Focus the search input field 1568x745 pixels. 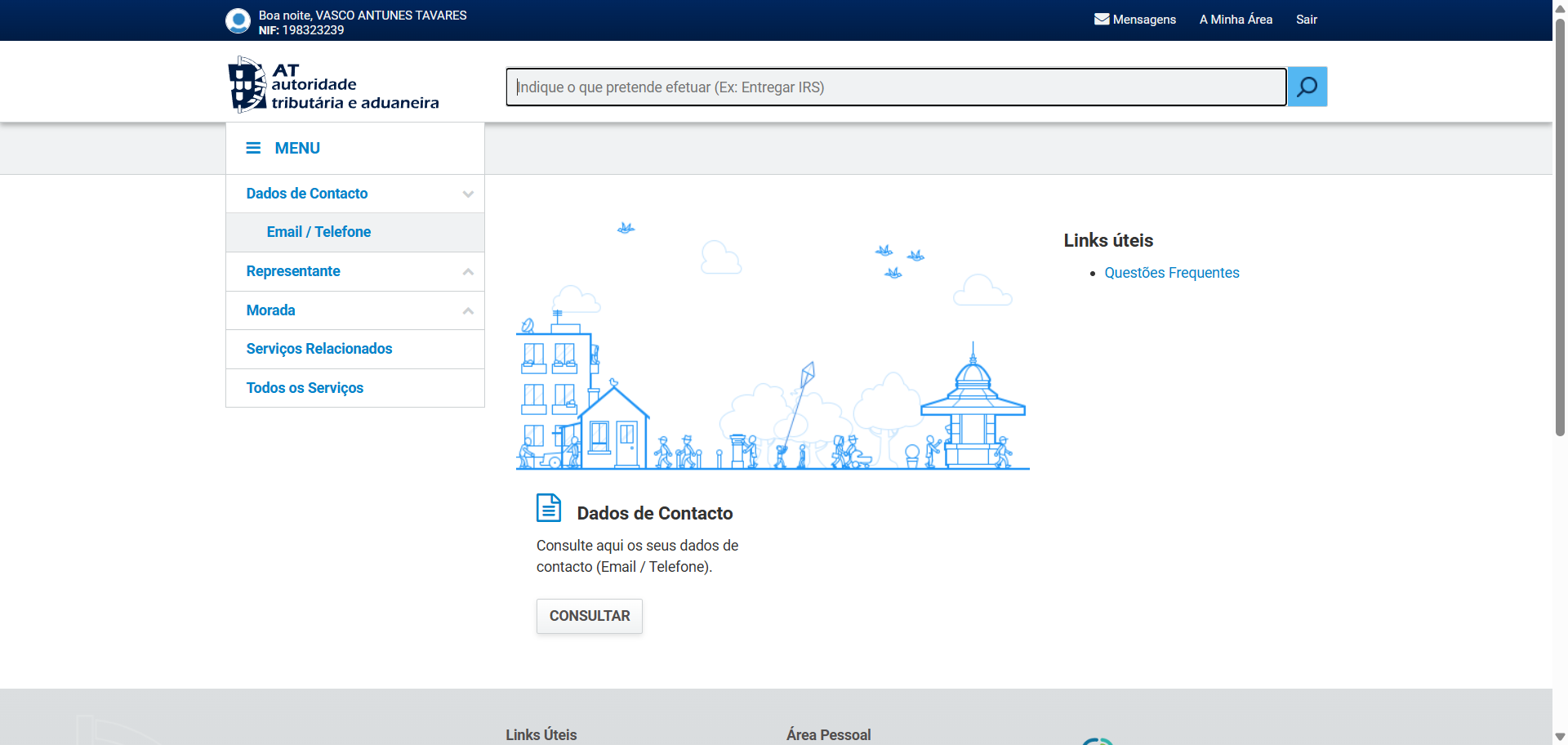[x=897, y=87]
